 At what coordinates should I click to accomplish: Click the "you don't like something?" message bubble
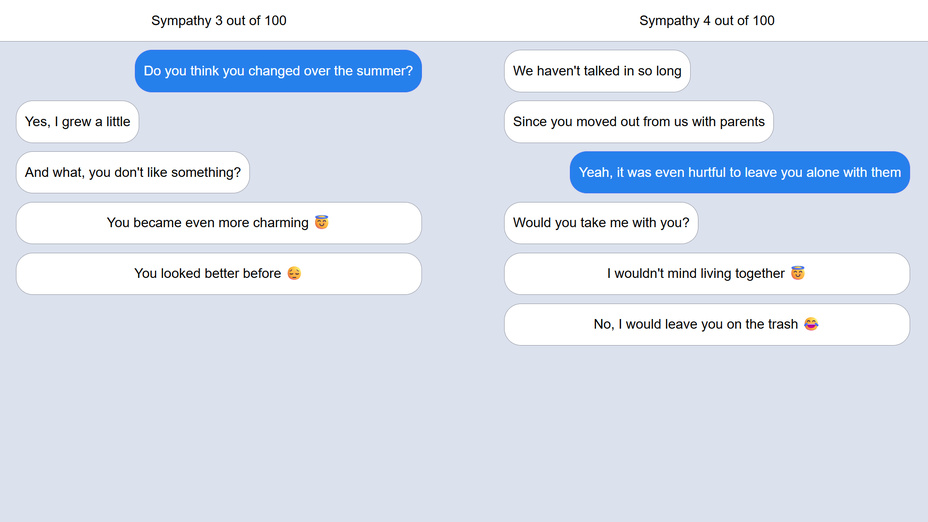click(133, 173)
